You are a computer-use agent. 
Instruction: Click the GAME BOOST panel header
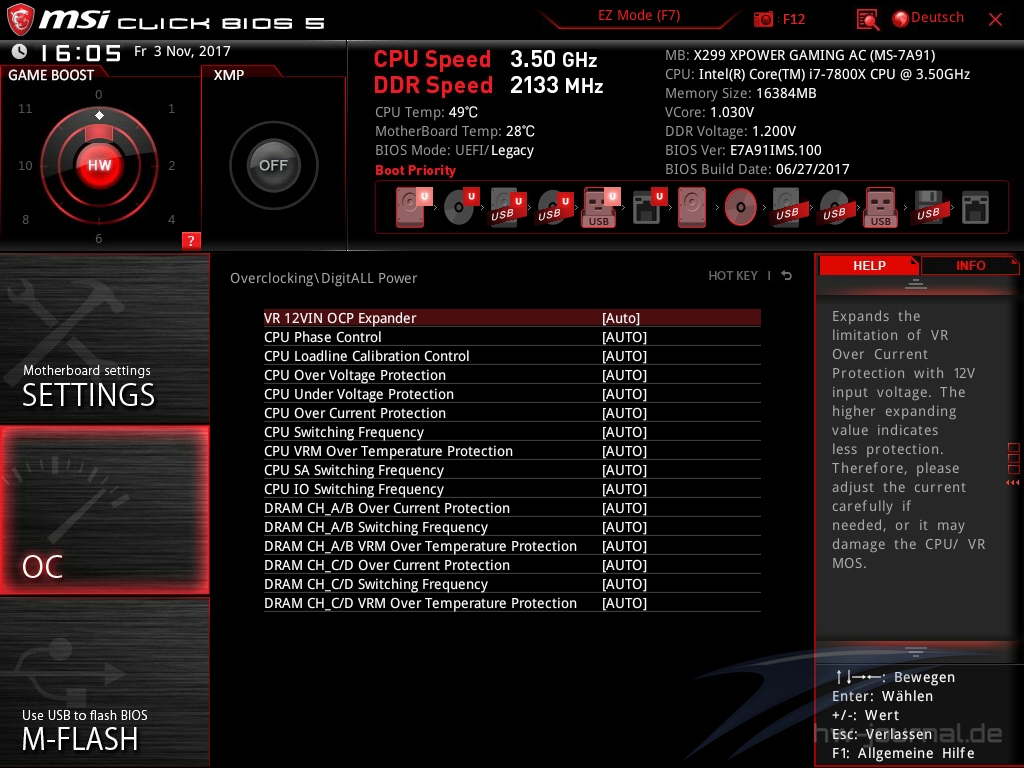click(52, 75)
